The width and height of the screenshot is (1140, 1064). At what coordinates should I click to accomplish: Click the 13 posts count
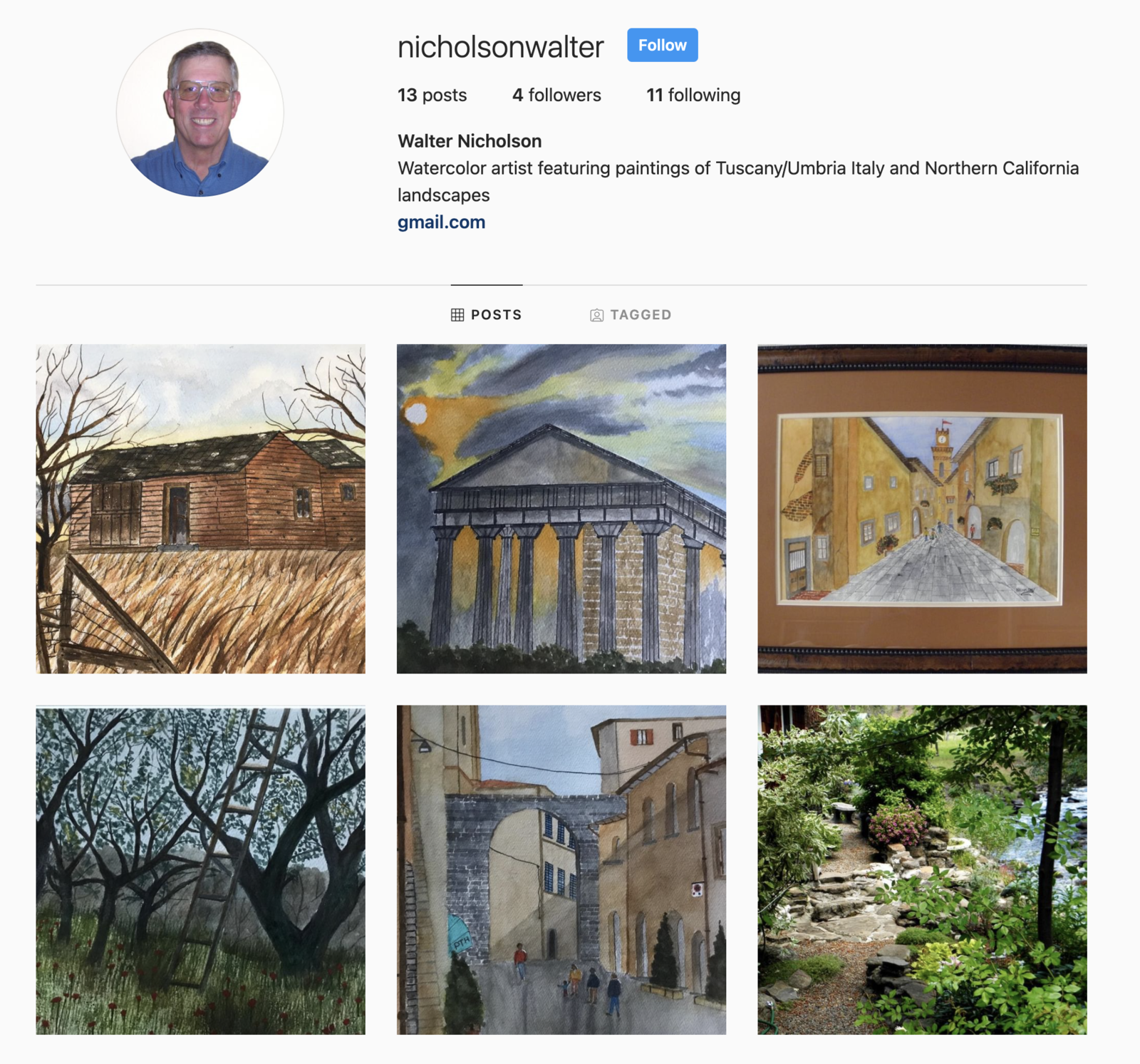tap(432, 95)
